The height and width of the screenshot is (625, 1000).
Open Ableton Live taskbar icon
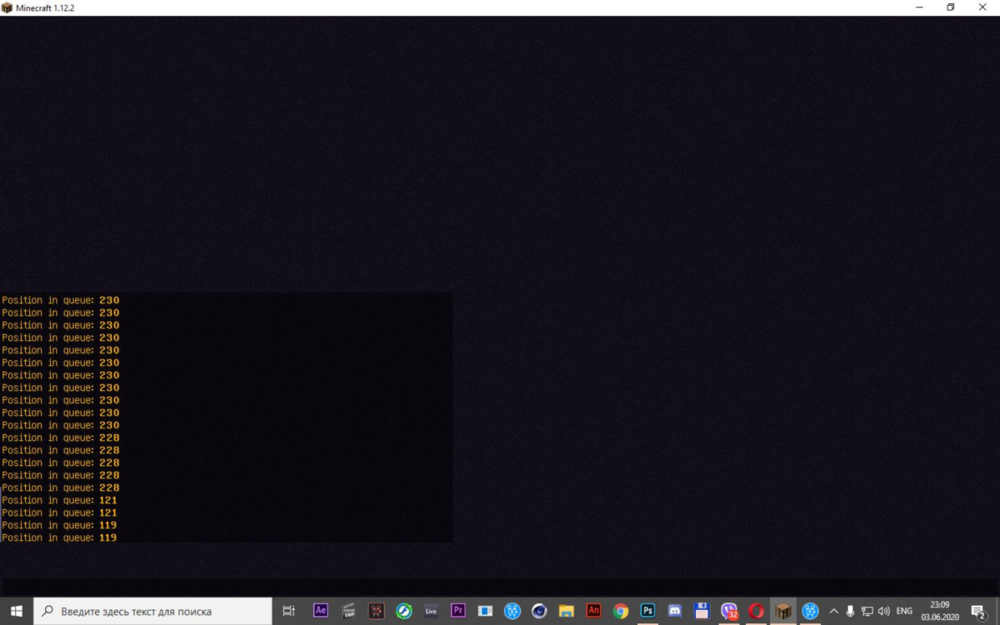pyautogui.click(x=430, y=611)
